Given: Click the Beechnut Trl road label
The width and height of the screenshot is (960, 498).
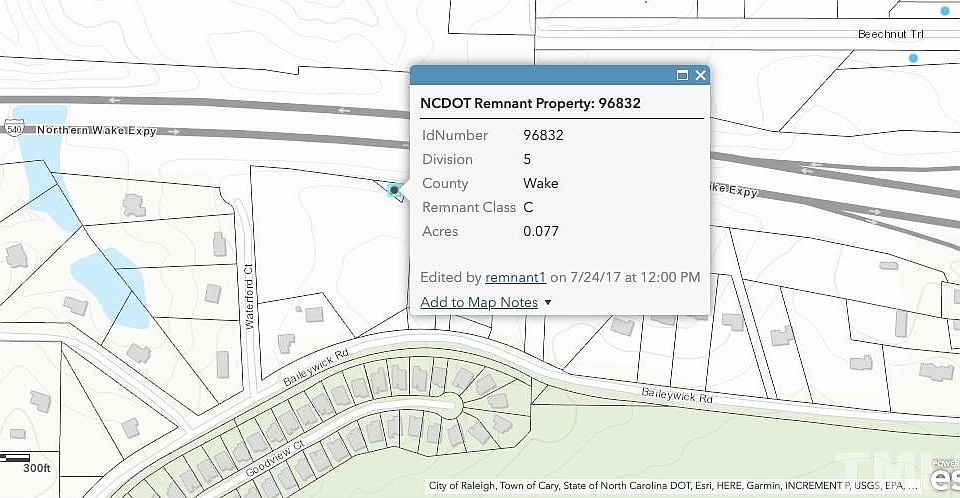Looking at the screenshot, I should pos(888,34).
